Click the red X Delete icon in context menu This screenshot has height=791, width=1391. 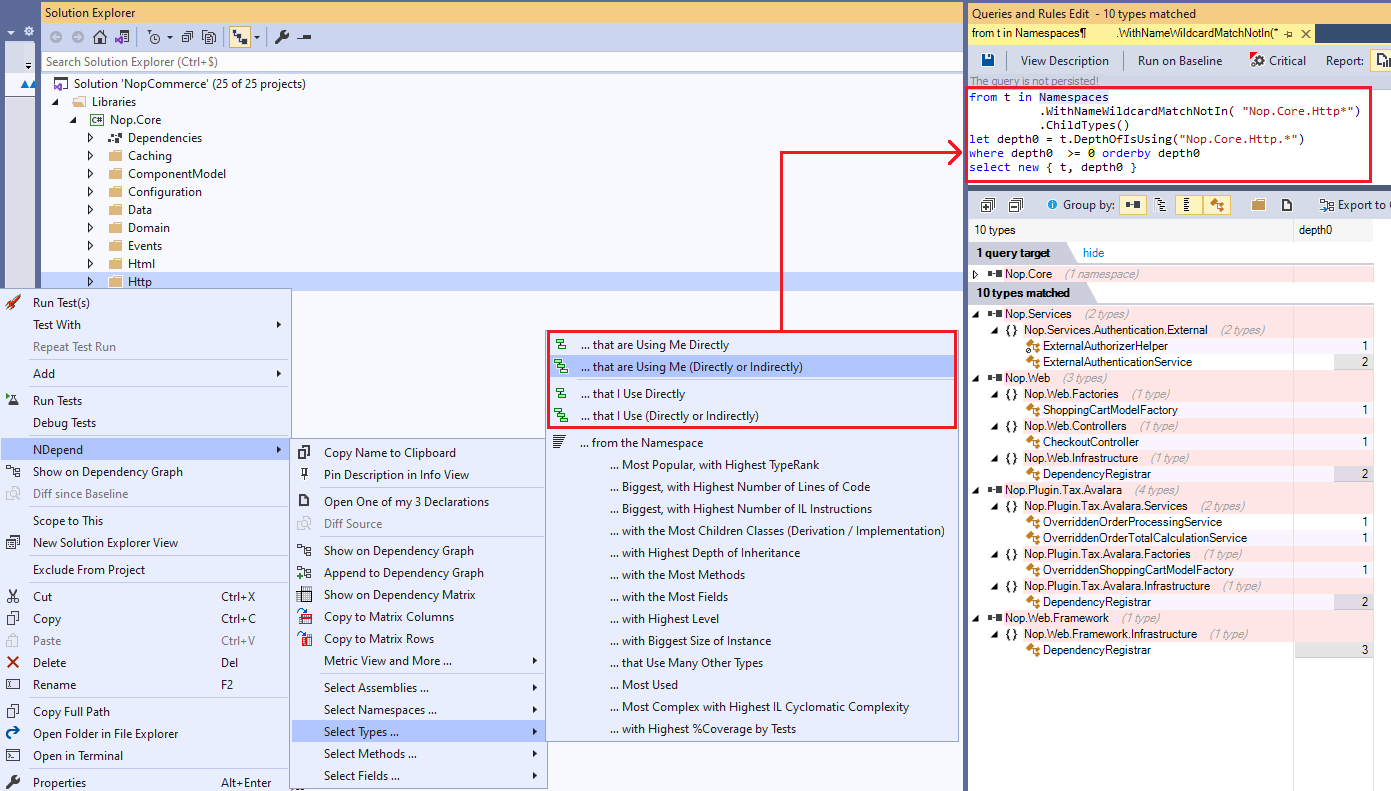click(x=13, y=662)
